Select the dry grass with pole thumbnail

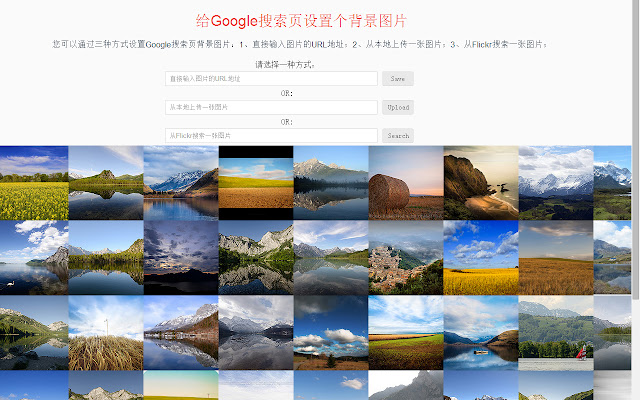pos(106,333)
